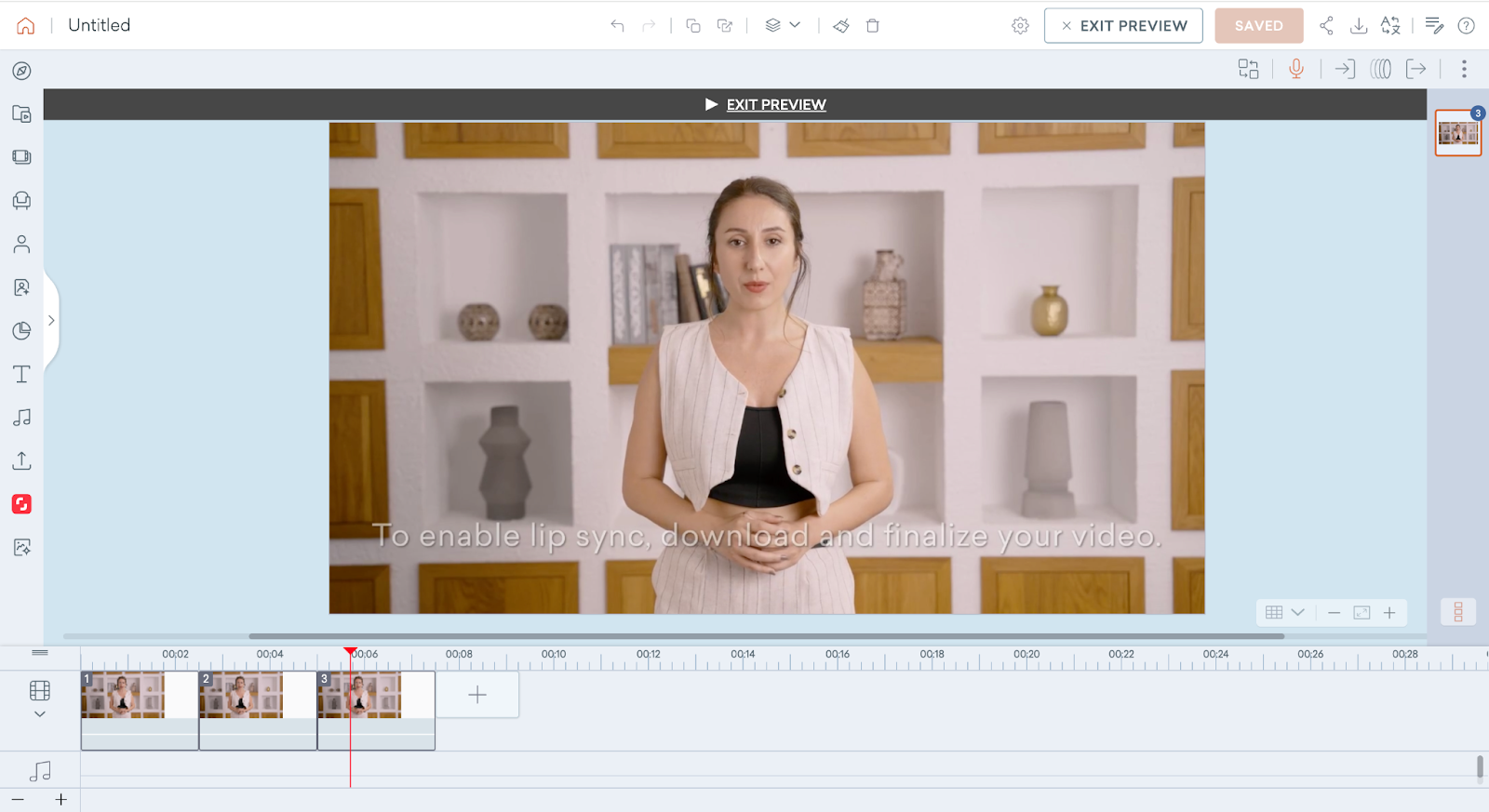Click the SAVED button
This screenshot has height=812, width=1489.
click(1258, 26)
